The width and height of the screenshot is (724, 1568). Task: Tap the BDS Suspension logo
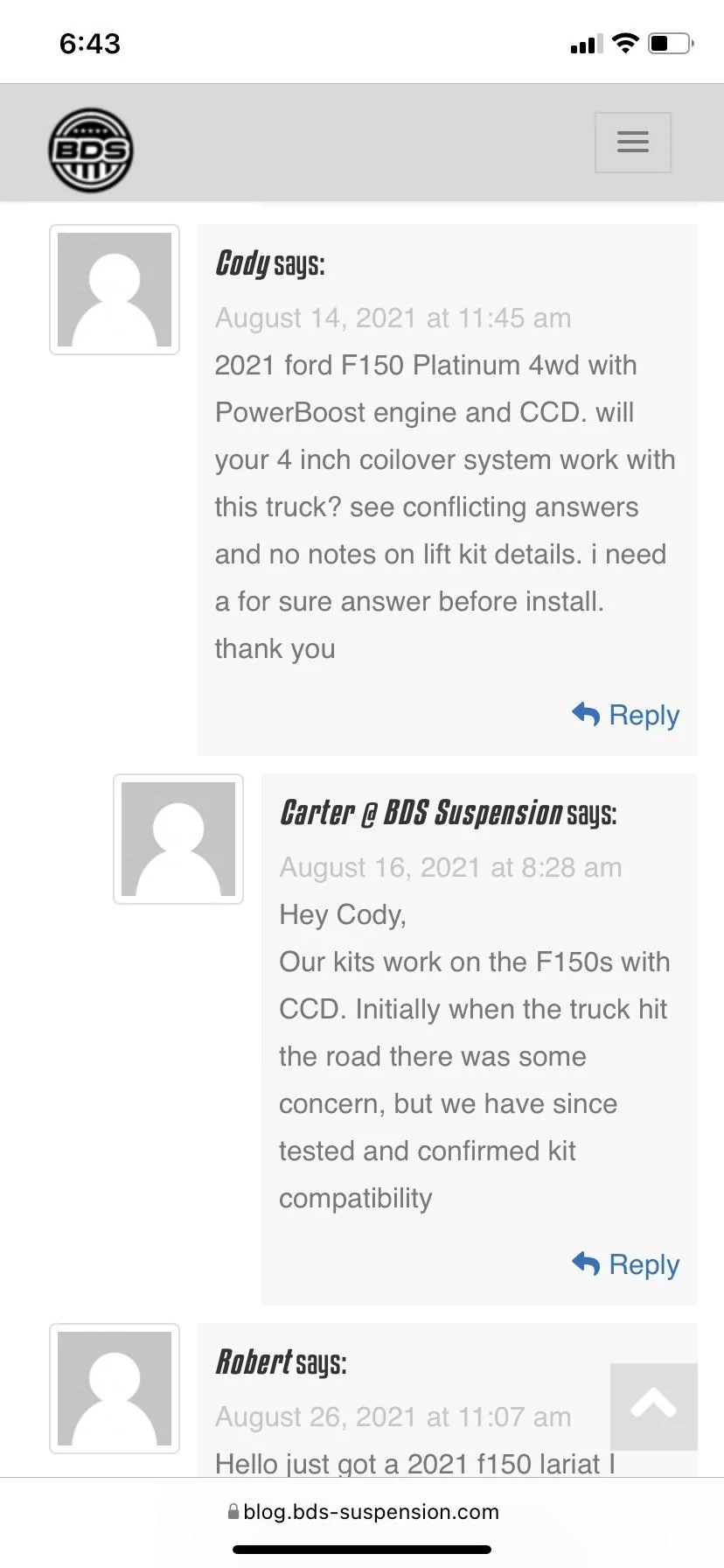tap(90, 150)
